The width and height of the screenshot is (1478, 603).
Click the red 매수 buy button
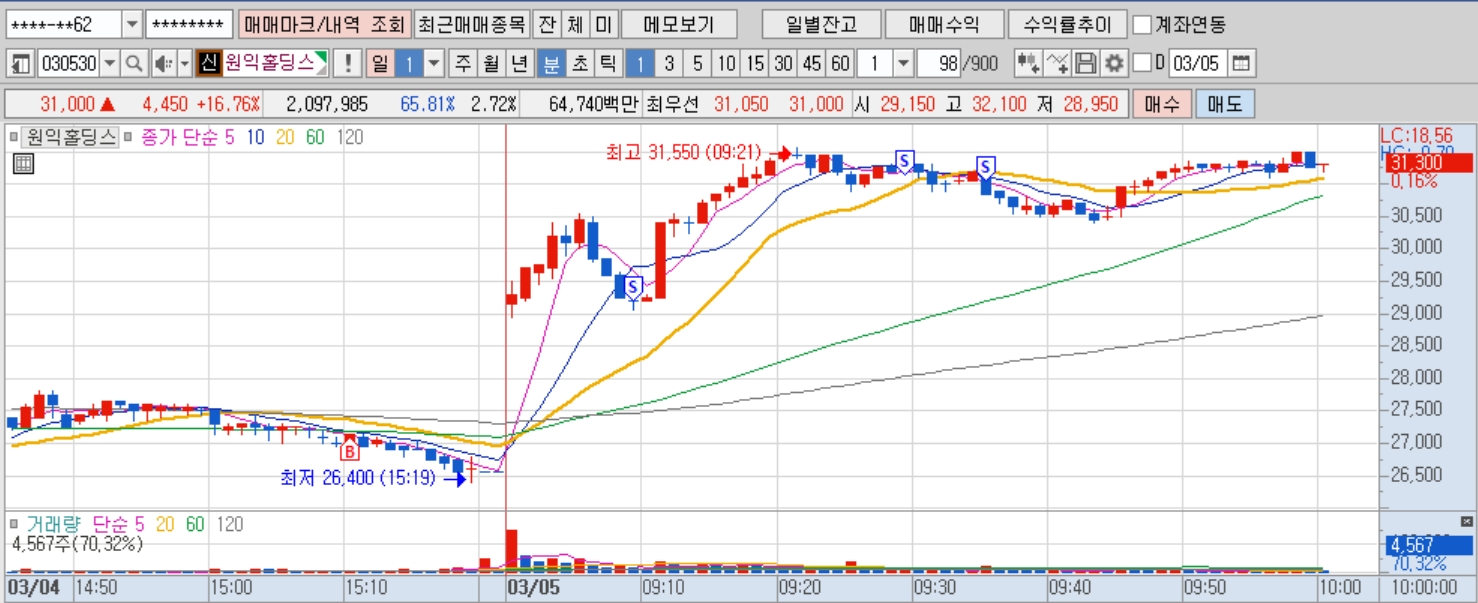pos(1161,104)
